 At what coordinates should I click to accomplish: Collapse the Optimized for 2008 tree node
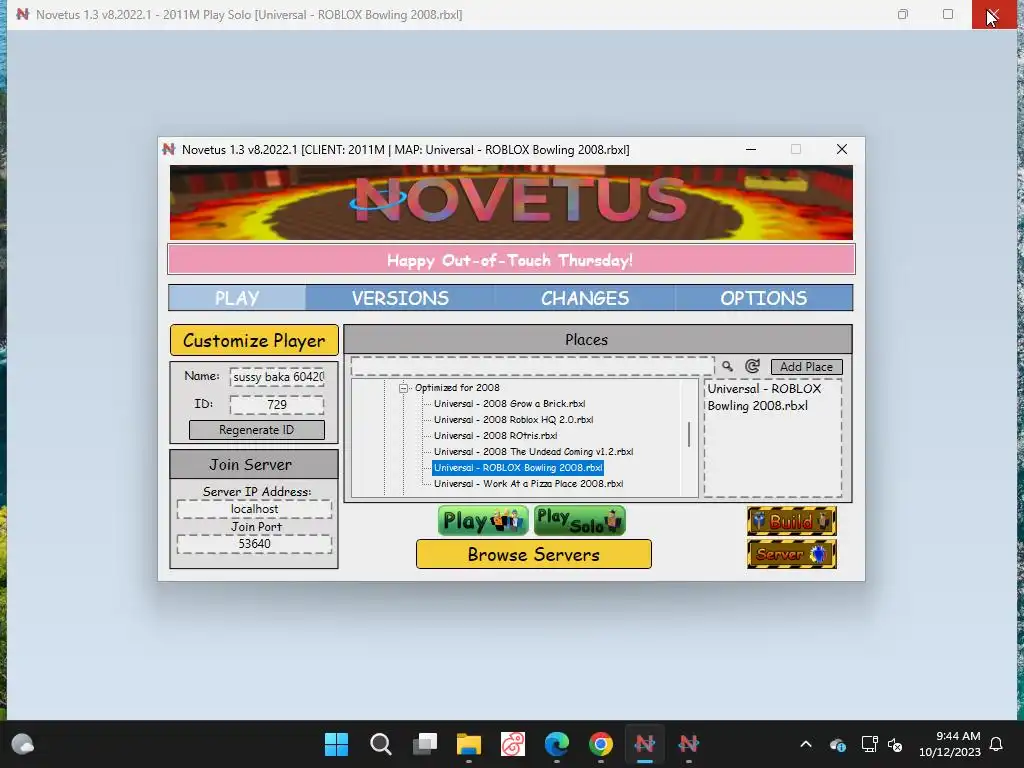pos(404,388)
